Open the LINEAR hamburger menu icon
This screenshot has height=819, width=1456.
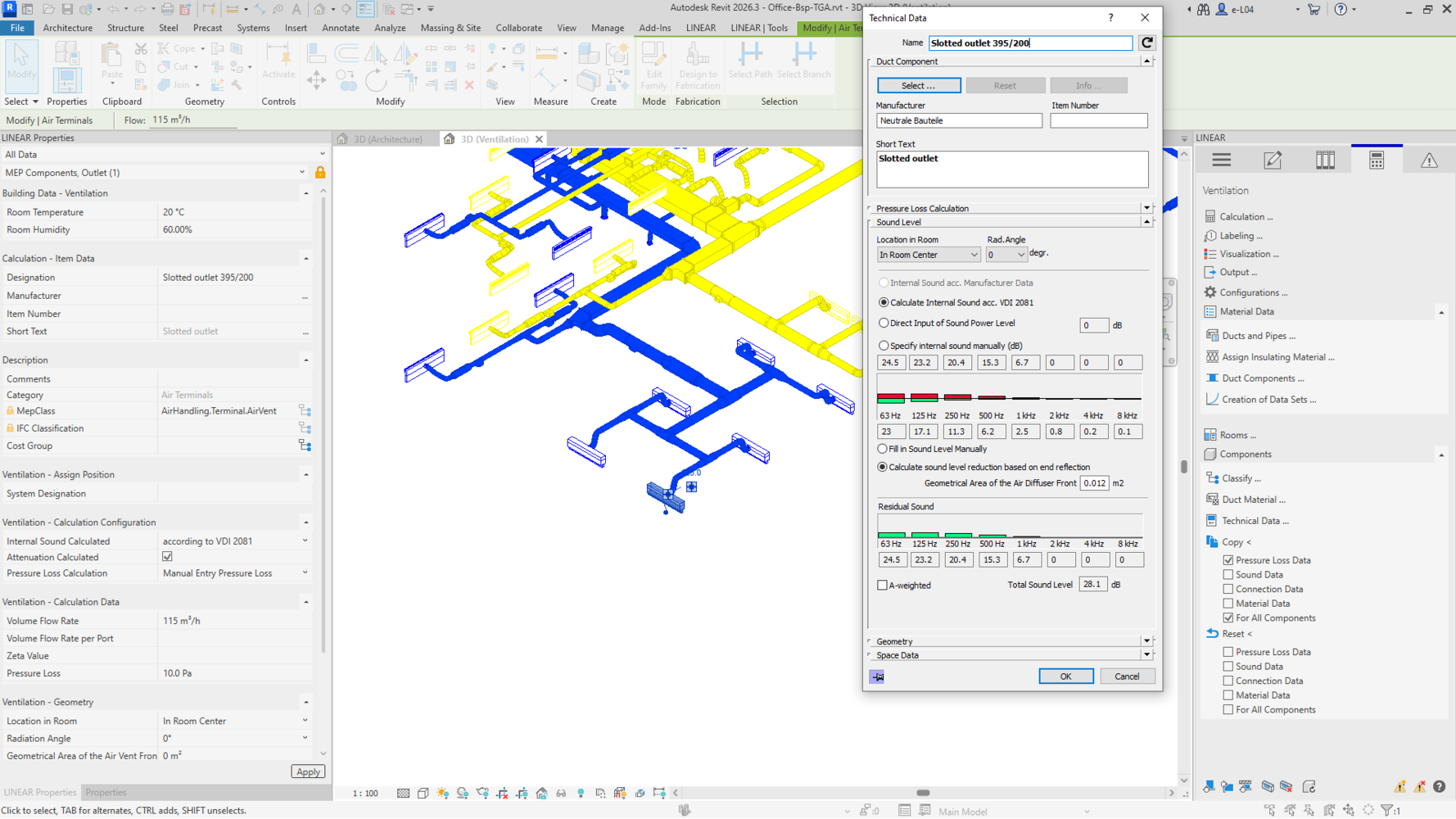[x=1221, y=161]
